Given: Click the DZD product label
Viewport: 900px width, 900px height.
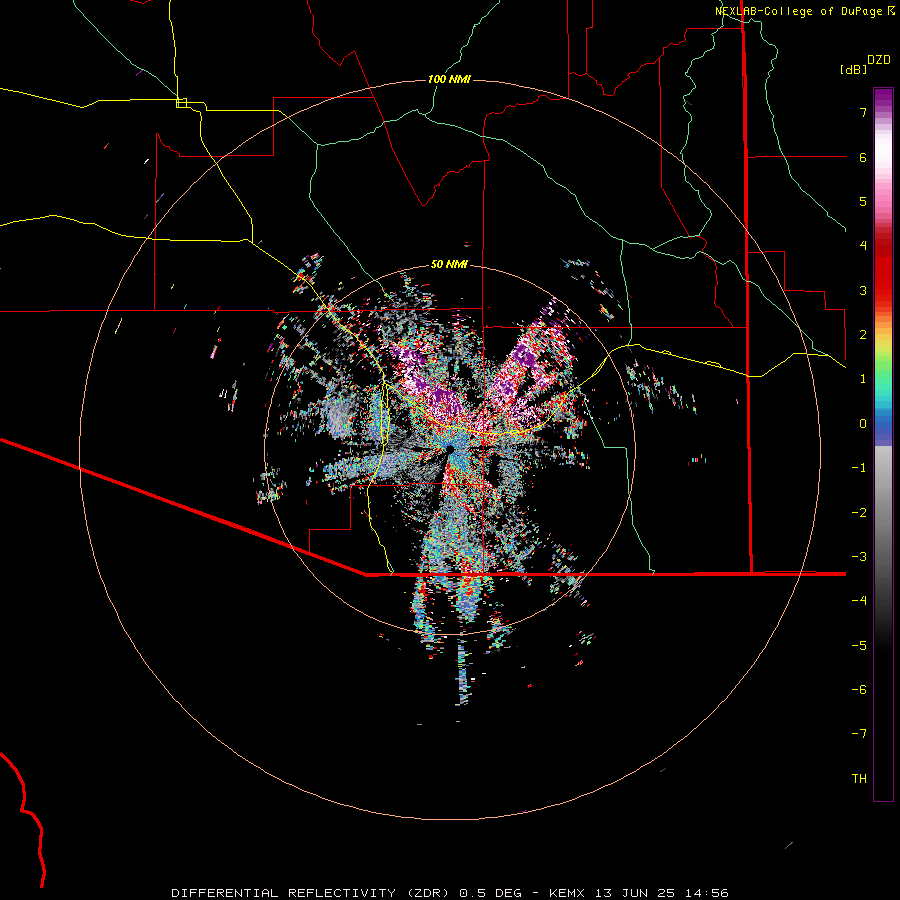Looking at the screenshot, I should [x=879, y=60].
